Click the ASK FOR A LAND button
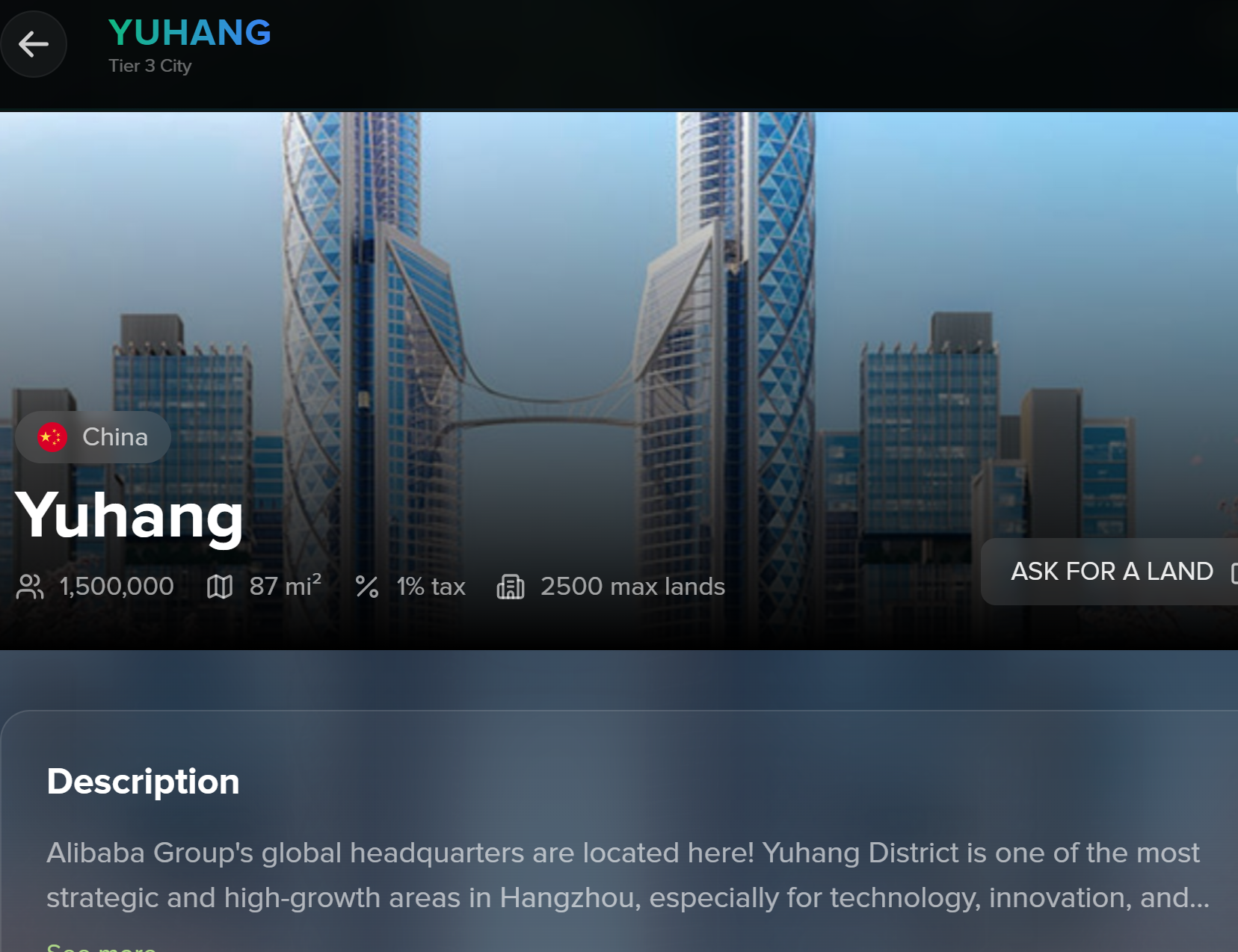This screenshot has width=1238, height=952. point(1109,572)
